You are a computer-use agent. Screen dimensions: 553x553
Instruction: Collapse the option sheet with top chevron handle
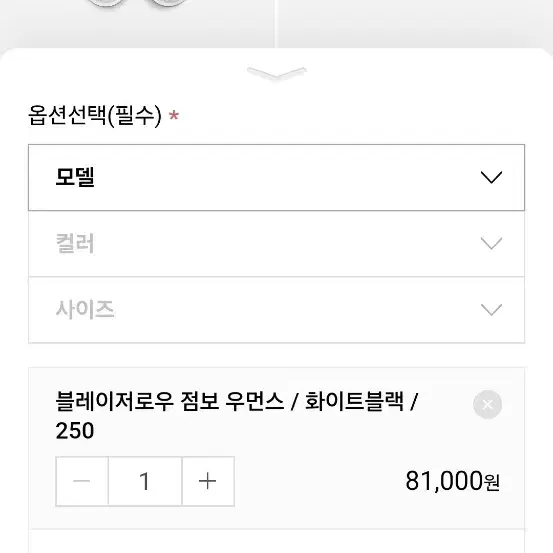click(x=276, y=73)
